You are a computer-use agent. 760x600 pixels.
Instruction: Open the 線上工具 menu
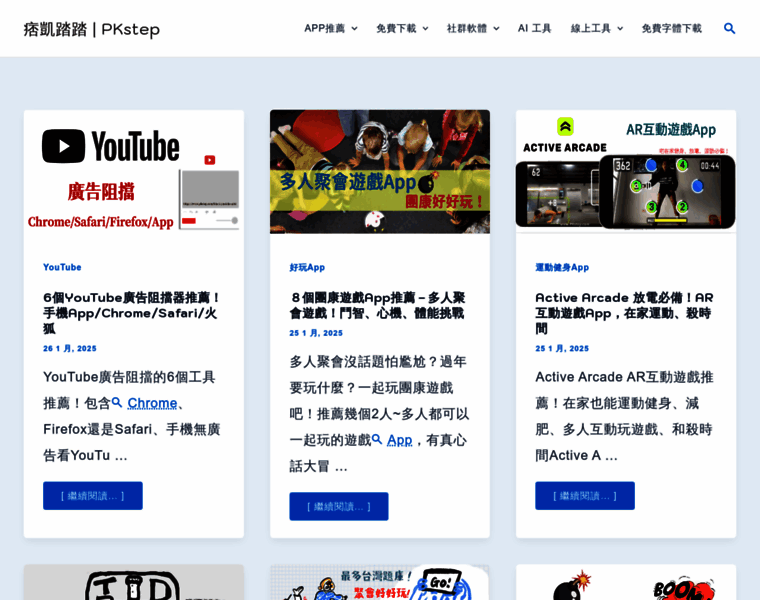(591, 29)
